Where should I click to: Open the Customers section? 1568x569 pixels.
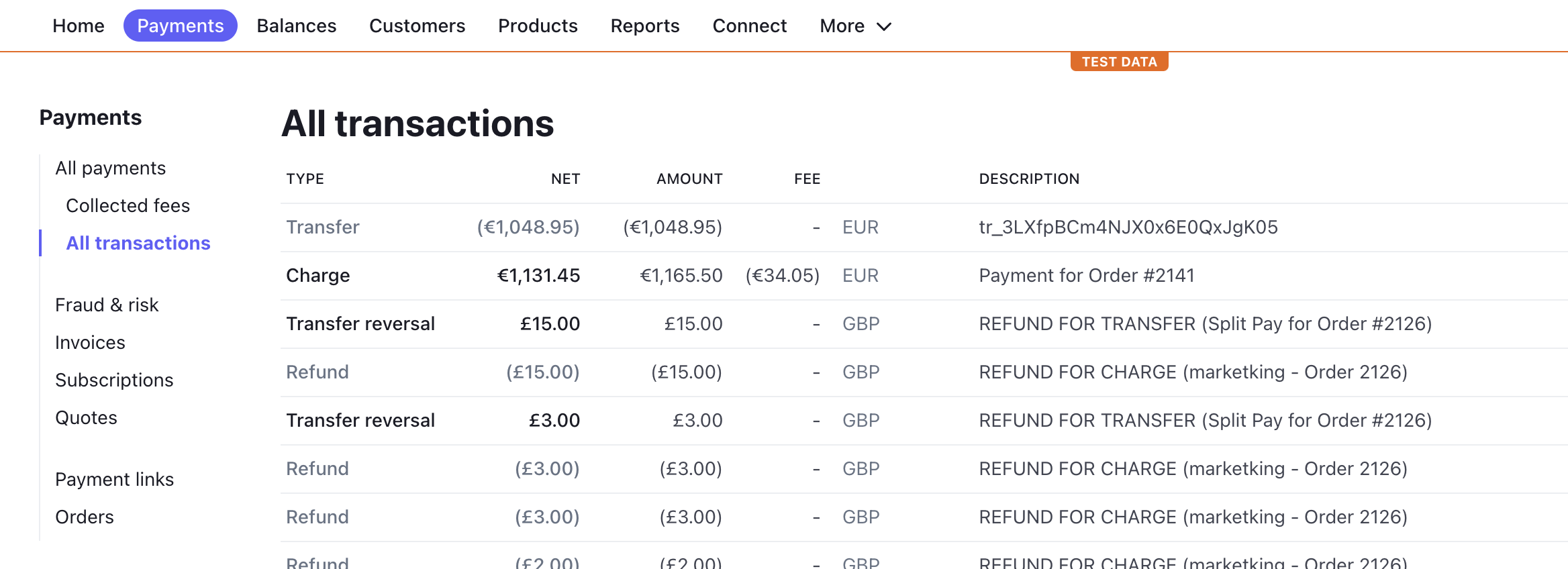tap(417, 25)
